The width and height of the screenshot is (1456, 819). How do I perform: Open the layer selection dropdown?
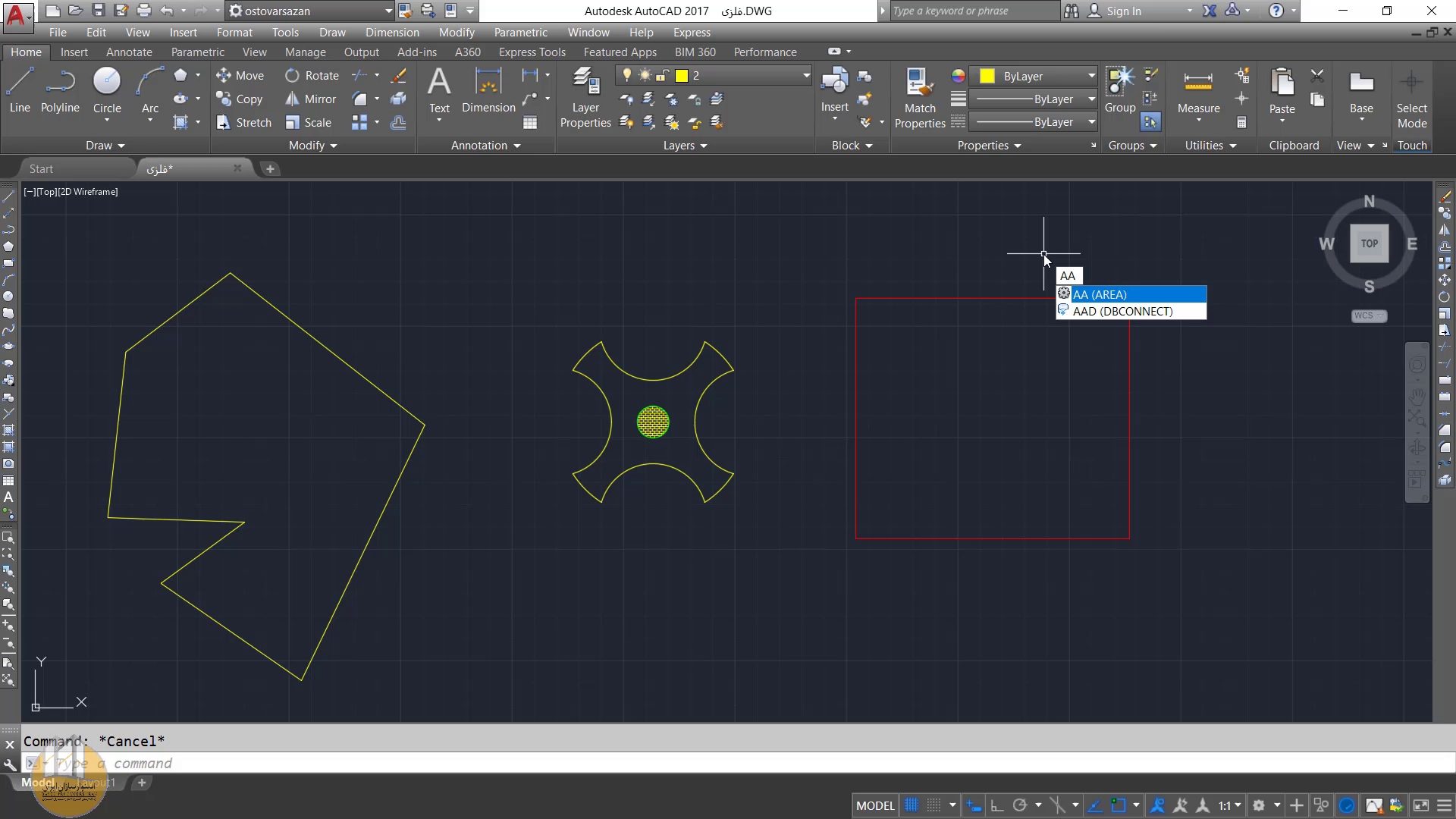coord(805,76)
